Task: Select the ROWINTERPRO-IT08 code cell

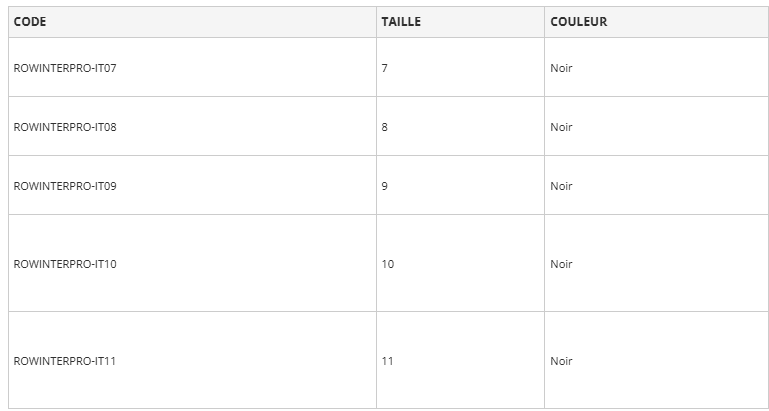Action: 65,127
